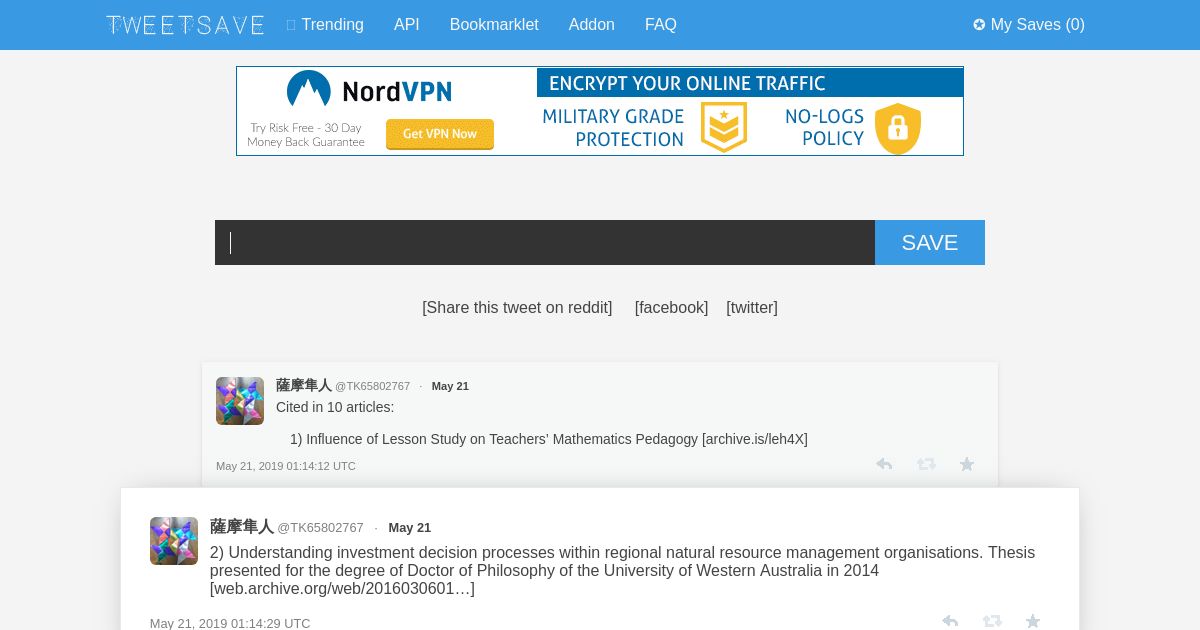1200x630 pixels.
Task: Retweet the 'Understanding investment decision' tweet
Action: pyautogui.click(x=992, y=621)
